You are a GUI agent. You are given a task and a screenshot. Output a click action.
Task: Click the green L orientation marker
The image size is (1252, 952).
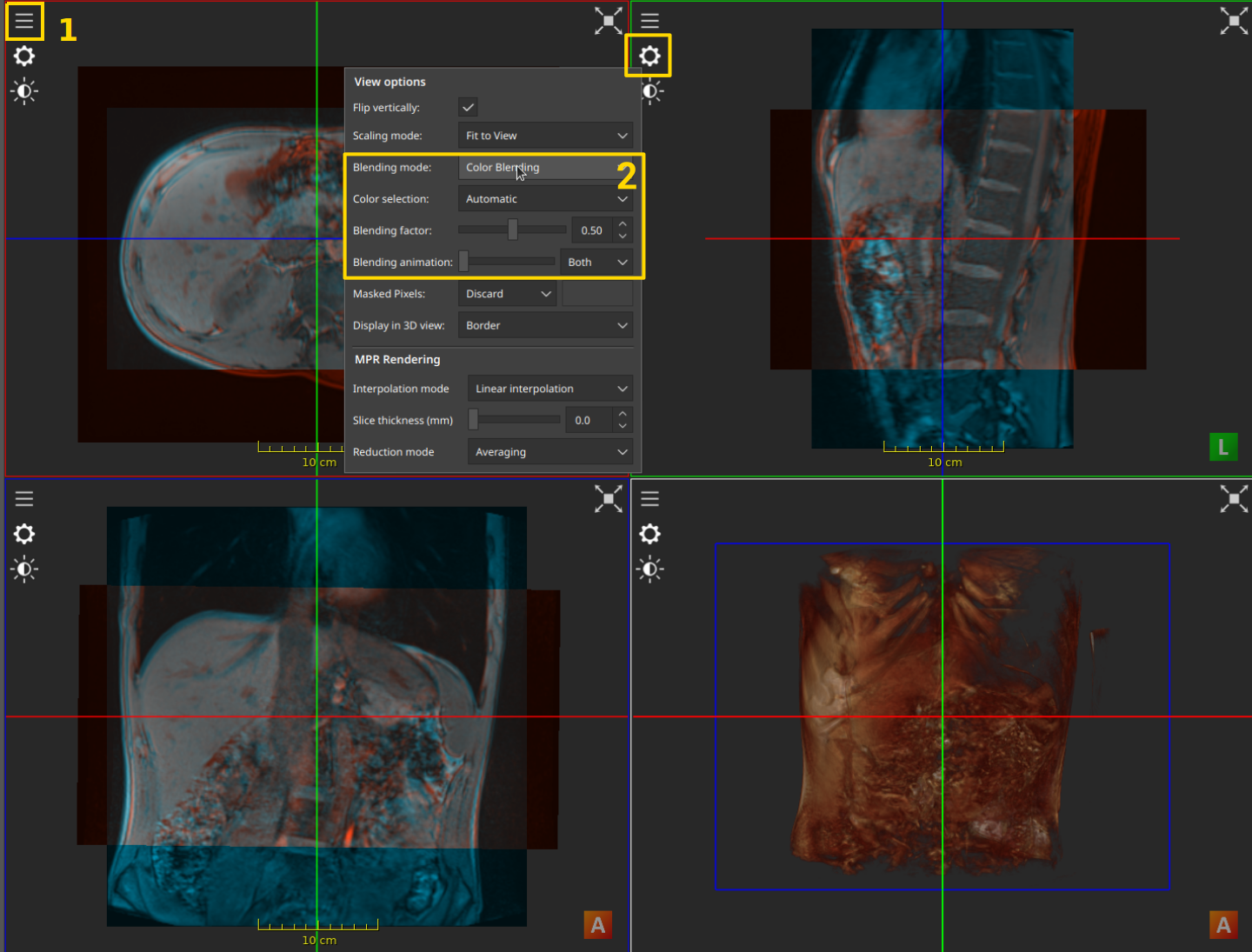1222,447
